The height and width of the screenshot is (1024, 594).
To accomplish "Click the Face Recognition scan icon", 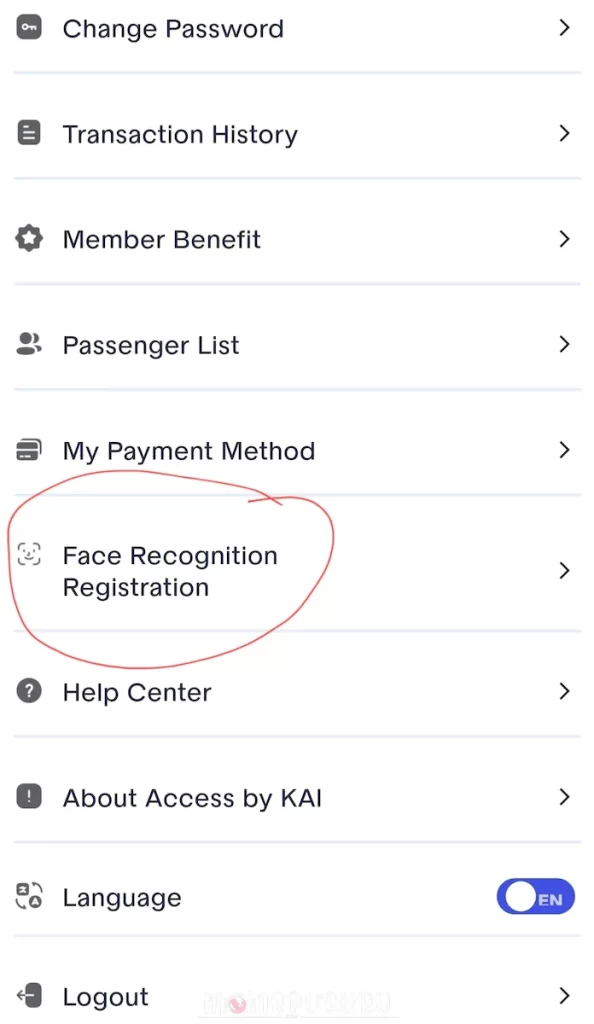I will [29, 556].
